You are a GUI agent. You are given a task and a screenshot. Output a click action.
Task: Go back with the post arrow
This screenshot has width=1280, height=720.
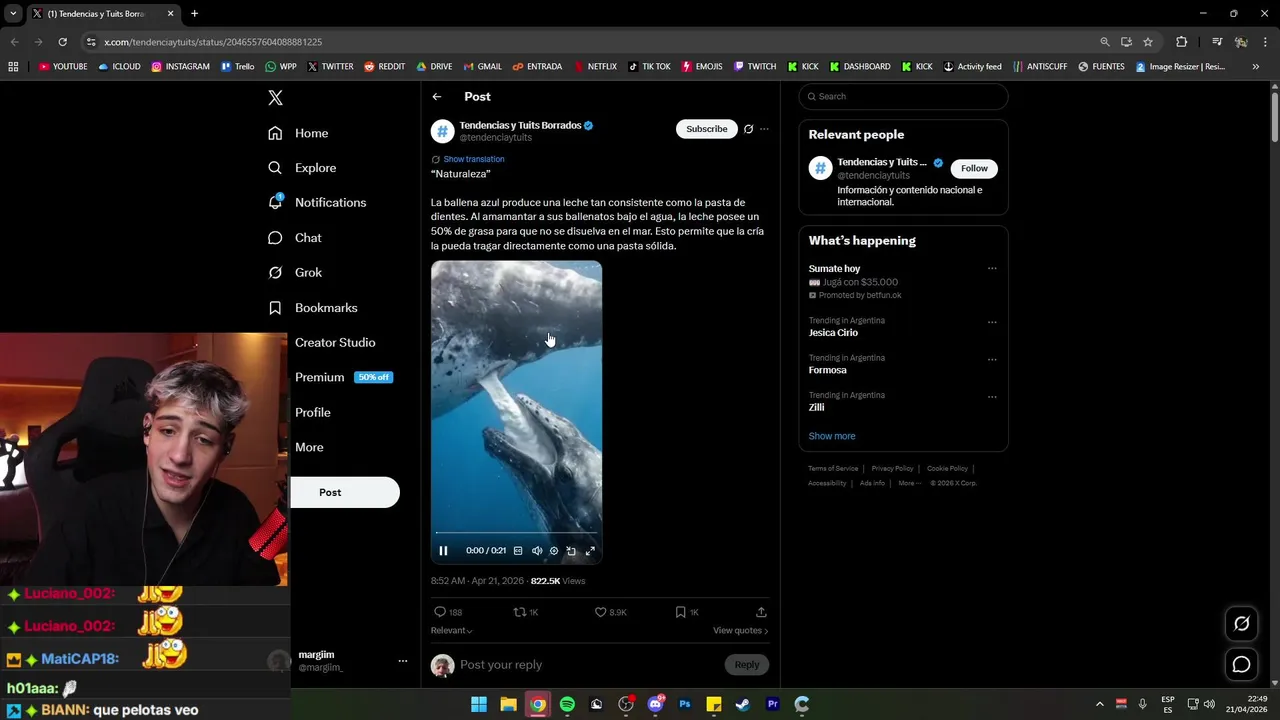pyautogui.click(x=437, y=97)
